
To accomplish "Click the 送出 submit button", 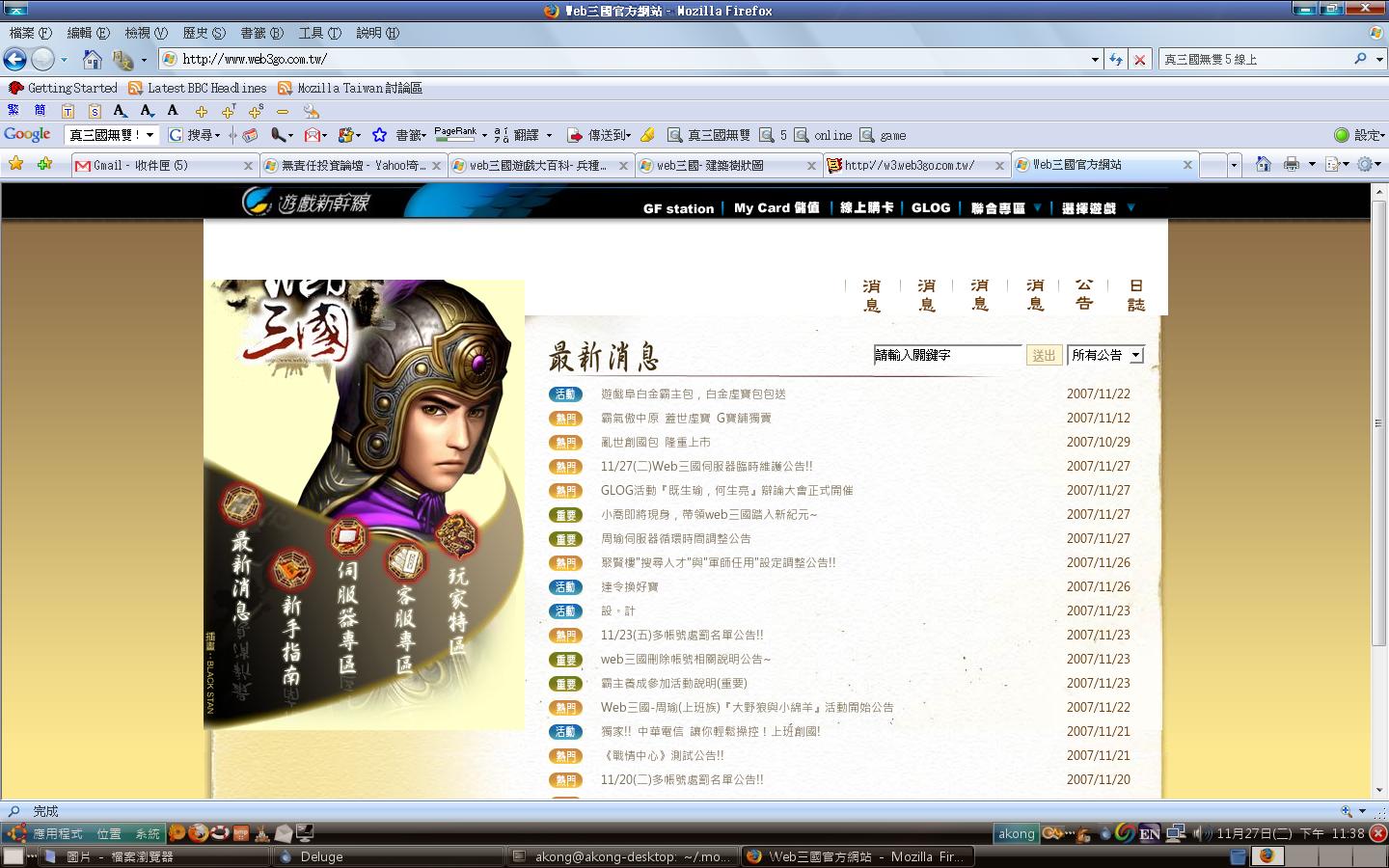I will click(x=1044, y=356).
